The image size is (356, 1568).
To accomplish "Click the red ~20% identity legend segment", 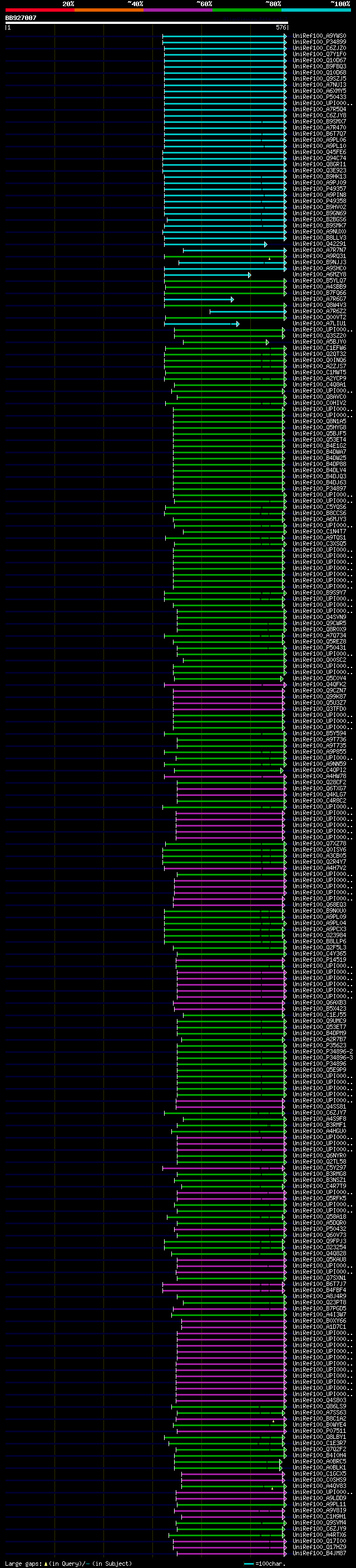I will point(39,10).
